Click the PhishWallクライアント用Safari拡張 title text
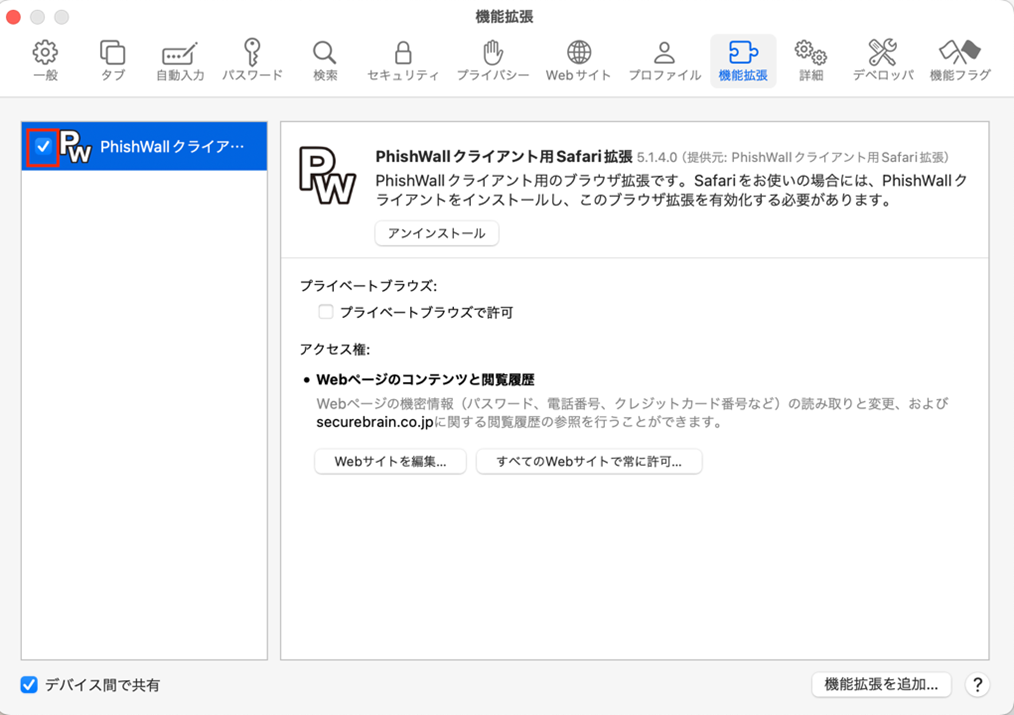This screenshot has height=715, width=1014. [504, 157]
